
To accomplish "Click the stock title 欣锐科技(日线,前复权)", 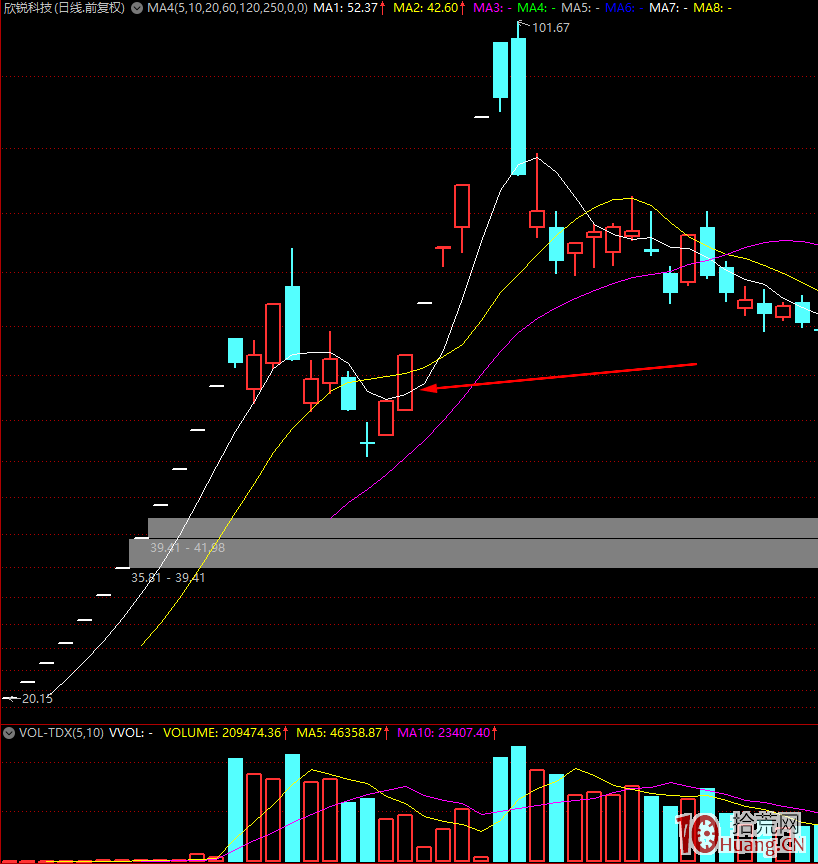I will click(x=64, y=8).
